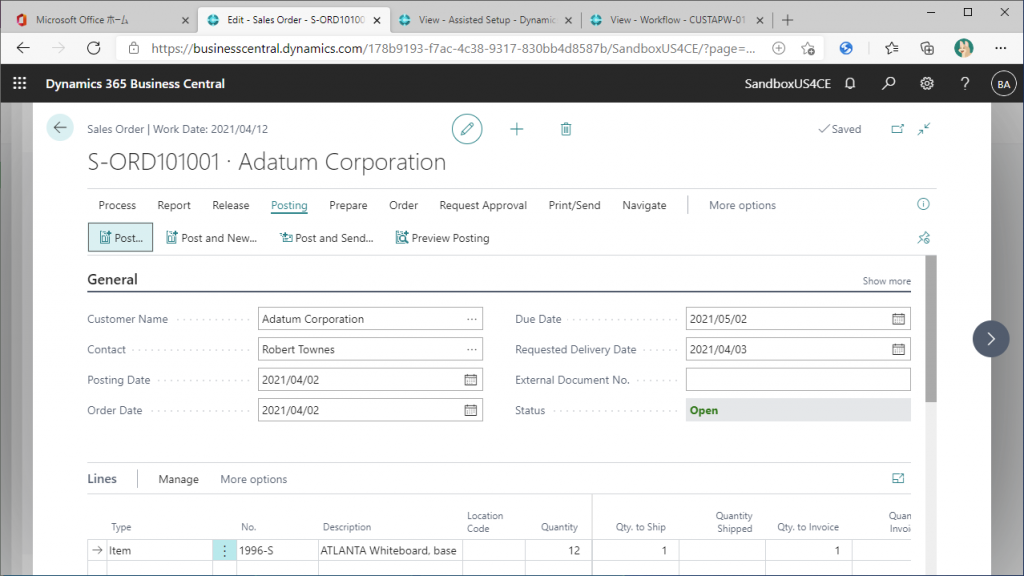Show more options for the 1996-S line

tap(224, 551)
